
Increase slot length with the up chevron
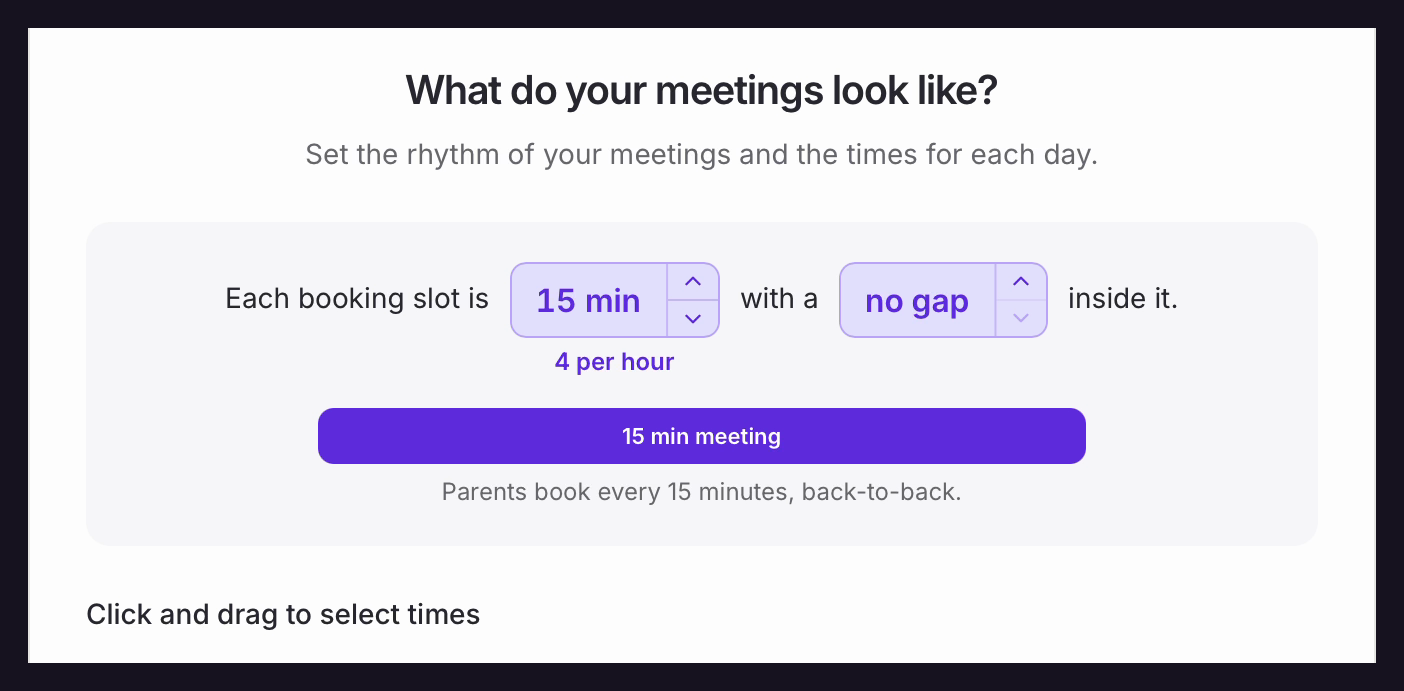[x=693, y=282]
